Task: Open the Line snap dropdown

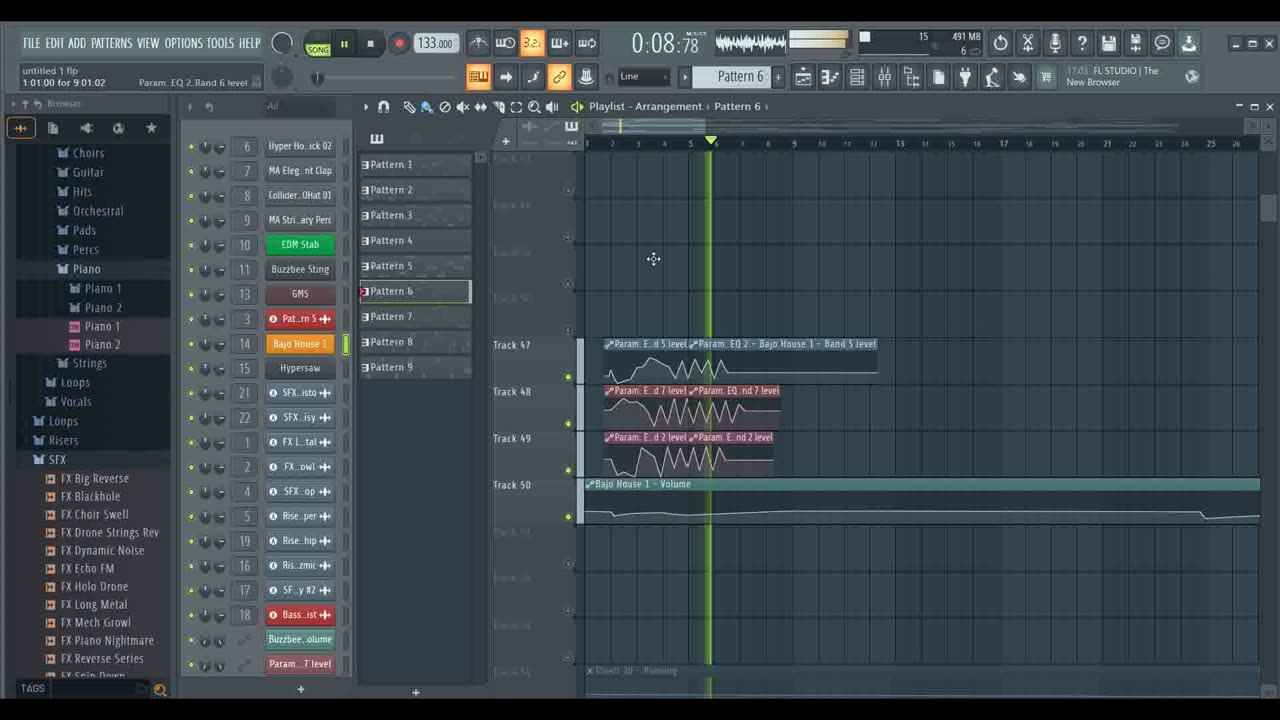Action: coord(644,77)
